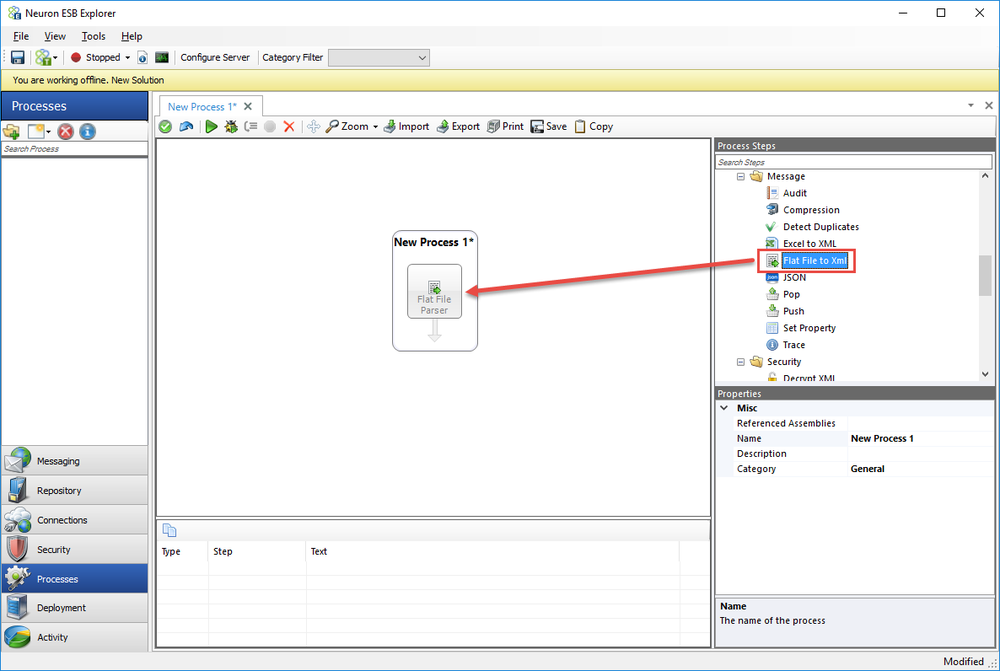The image size is (1000, 671).
Task: Open the new process dropdown arrow
Action: pyautogui.click(x=48, y=131)
